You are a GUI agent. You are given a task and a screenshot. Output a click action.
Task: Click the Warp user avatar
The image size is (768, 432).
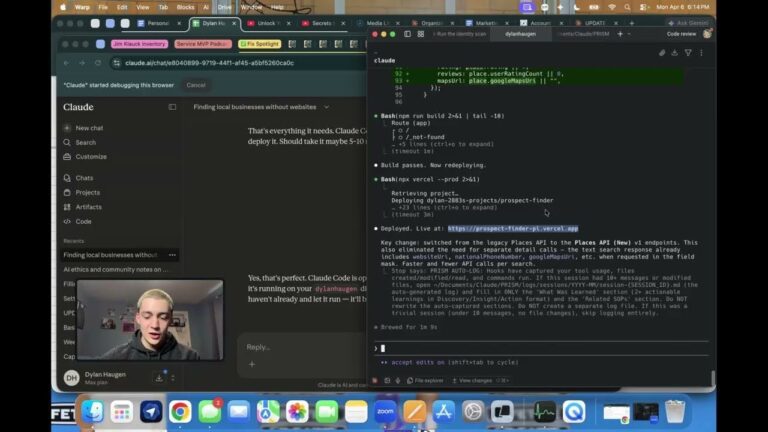tap(707, 34)
